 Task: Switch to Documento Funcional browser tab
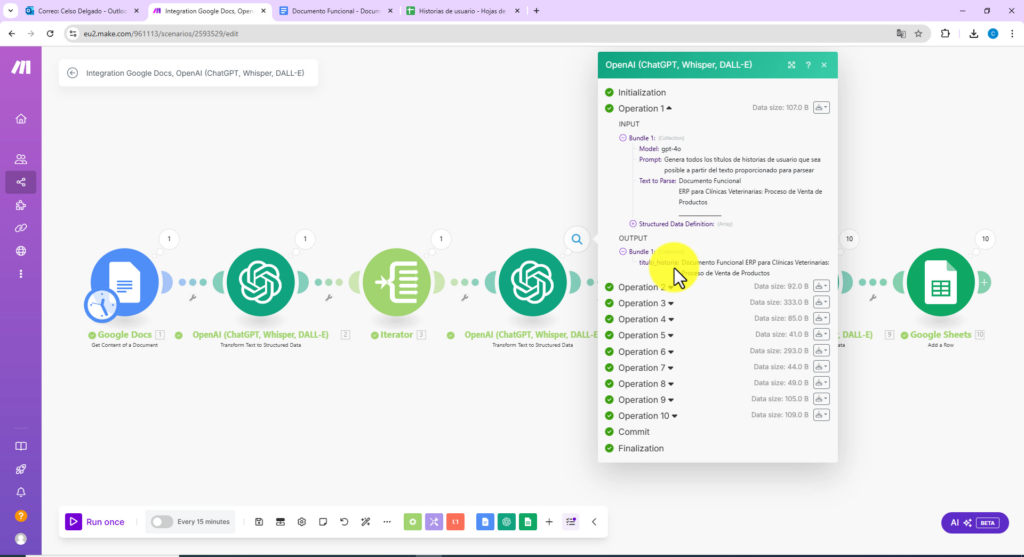tap(335, 10)
